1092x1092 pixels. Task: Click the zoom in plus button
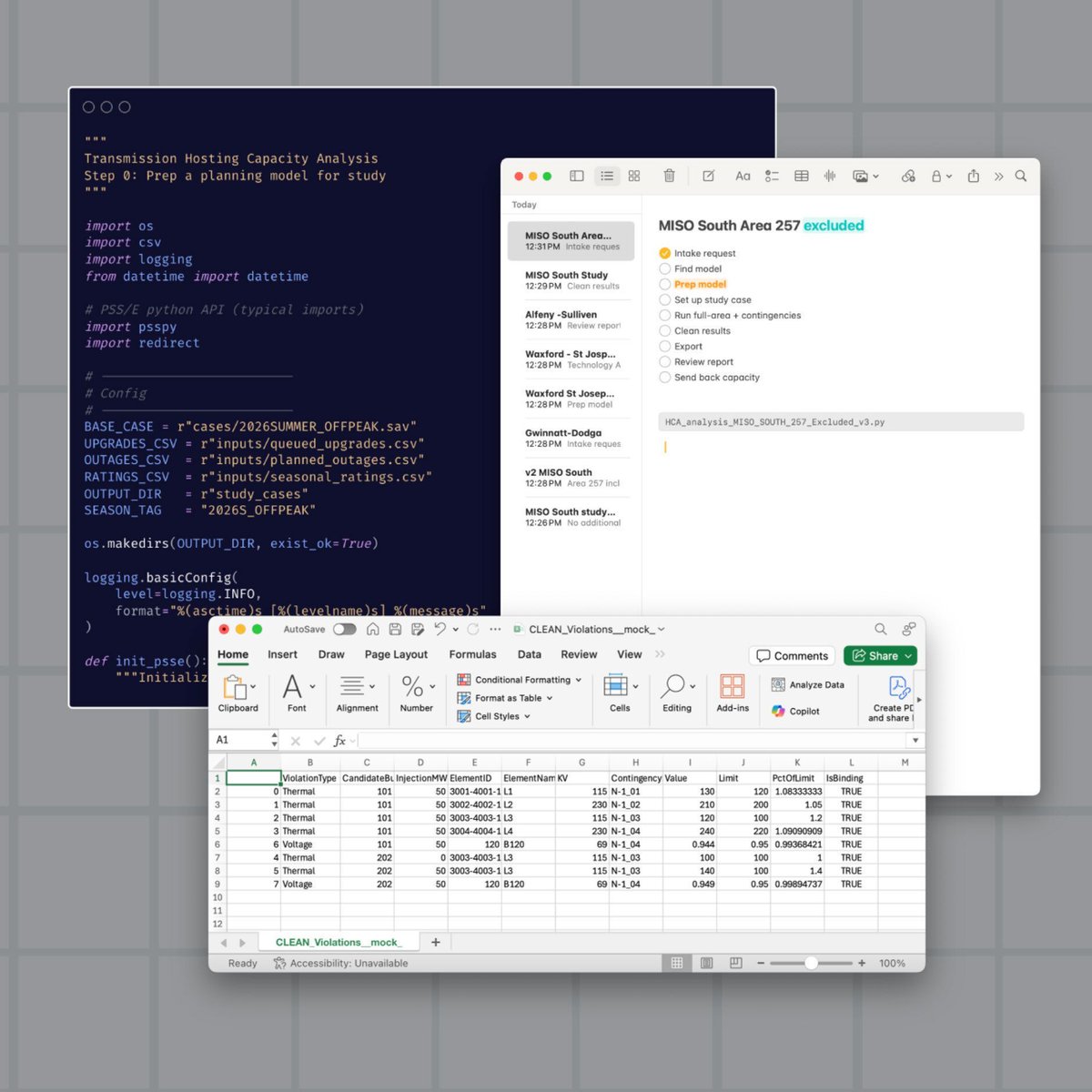click(x=862, y=963)
